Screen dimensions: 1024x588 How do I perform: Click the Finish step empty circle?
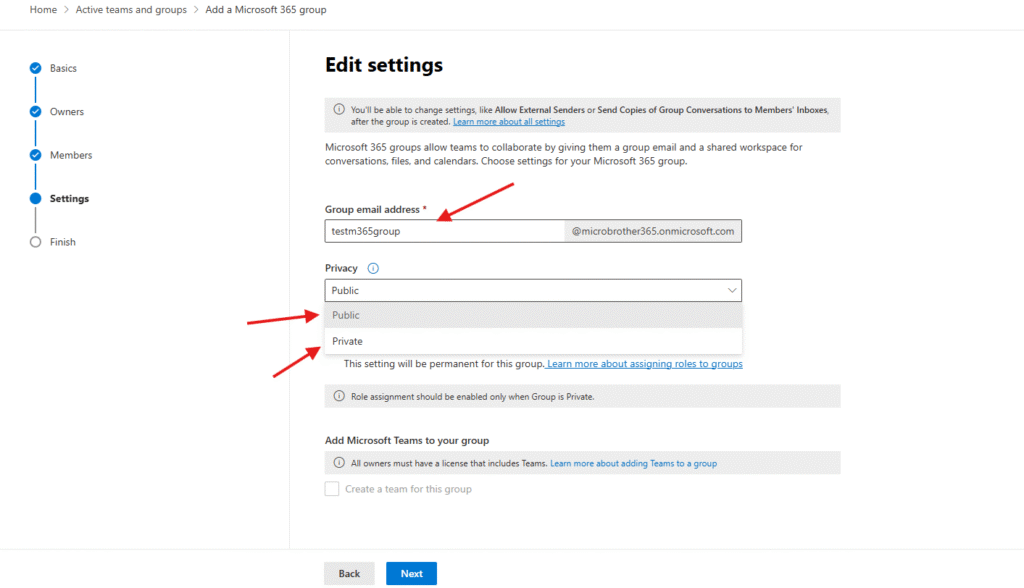click(36, 242)
